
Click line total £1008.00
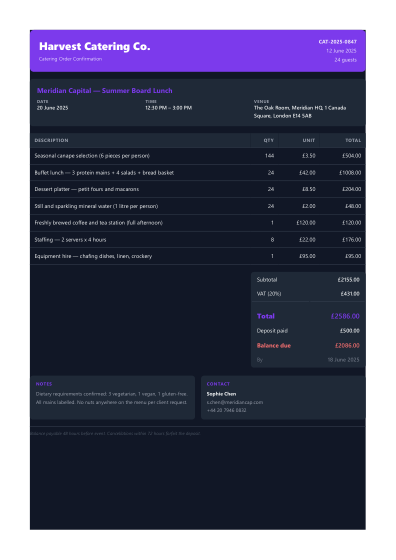pos(350,173)
